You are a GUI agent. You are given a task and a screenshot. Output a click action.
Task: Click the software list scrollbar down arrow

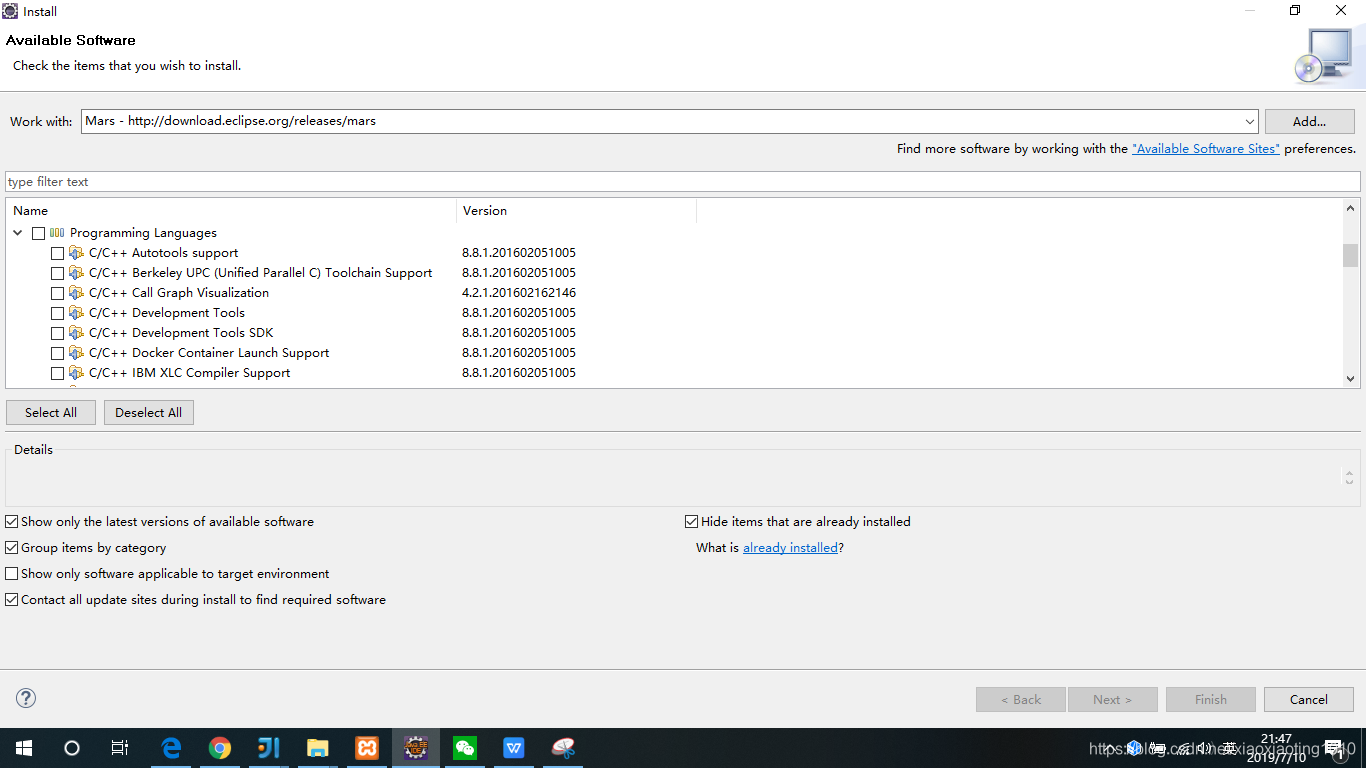point(1351,379)
